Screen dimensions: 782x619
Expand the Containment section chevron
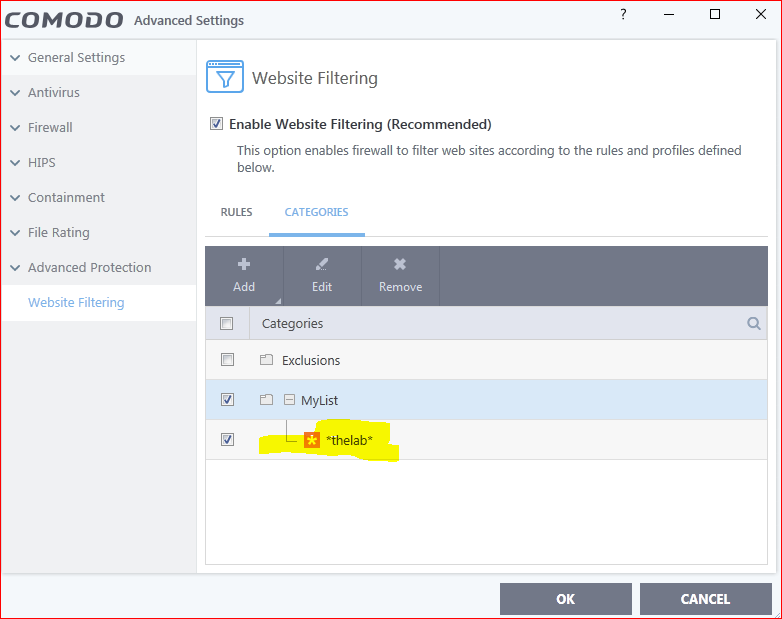15,198
